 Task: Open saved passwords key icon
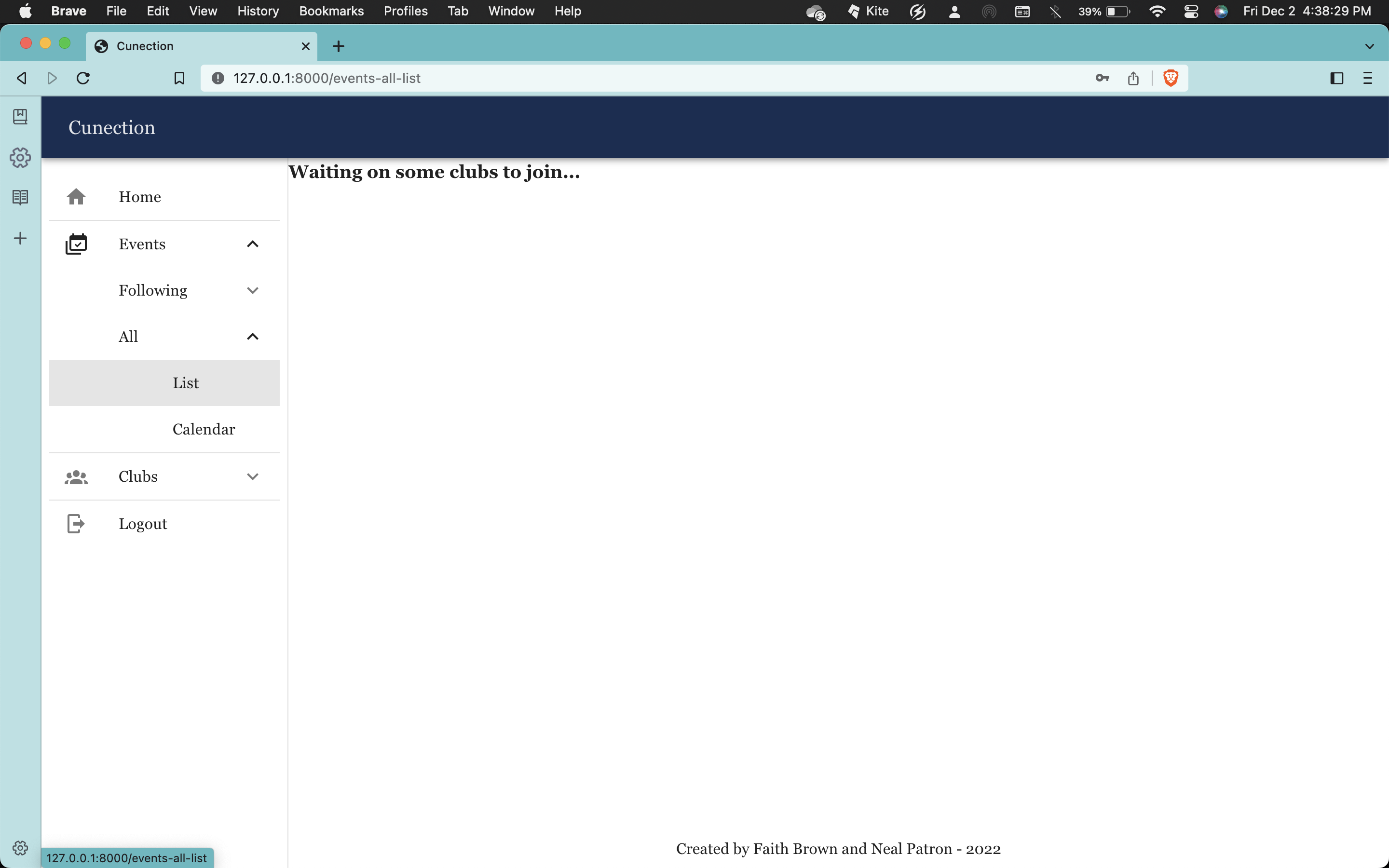pyautogui.click(x=1102, y=78)
